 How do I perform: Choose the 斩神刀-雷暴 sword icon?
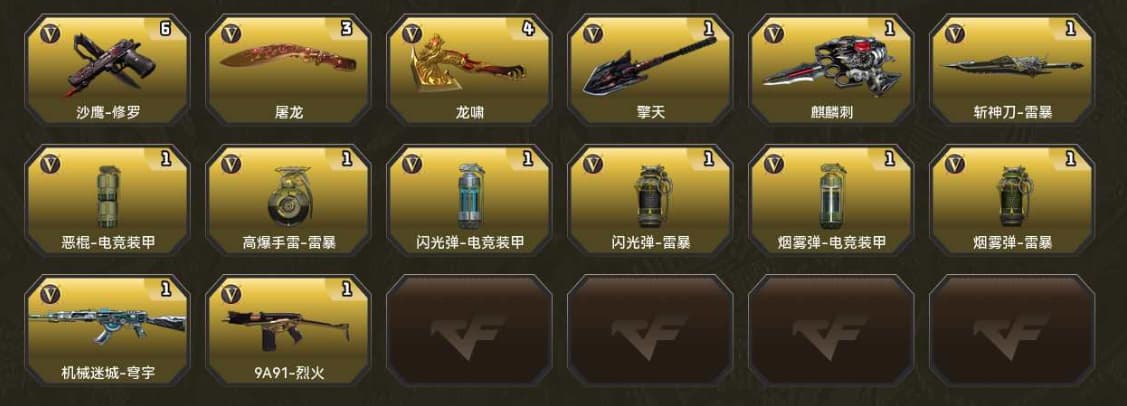[1013, 67]
